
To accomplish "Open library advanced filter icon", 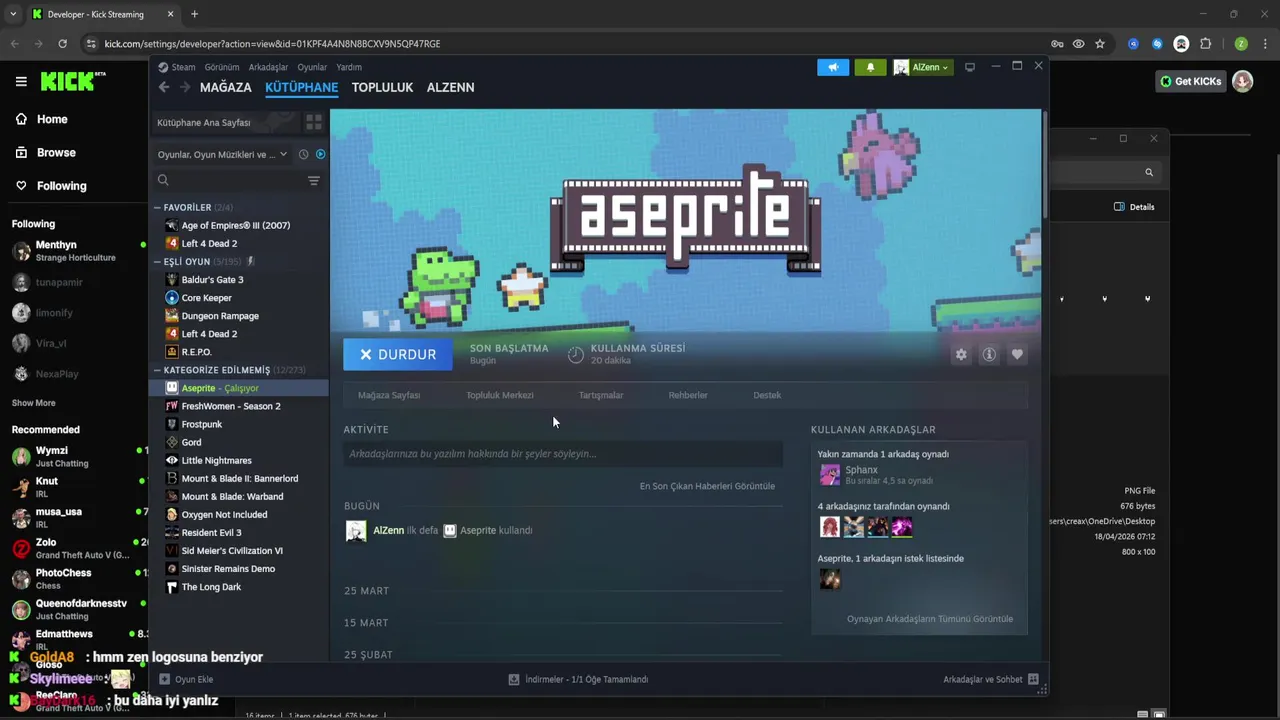I will coord(314,180).
